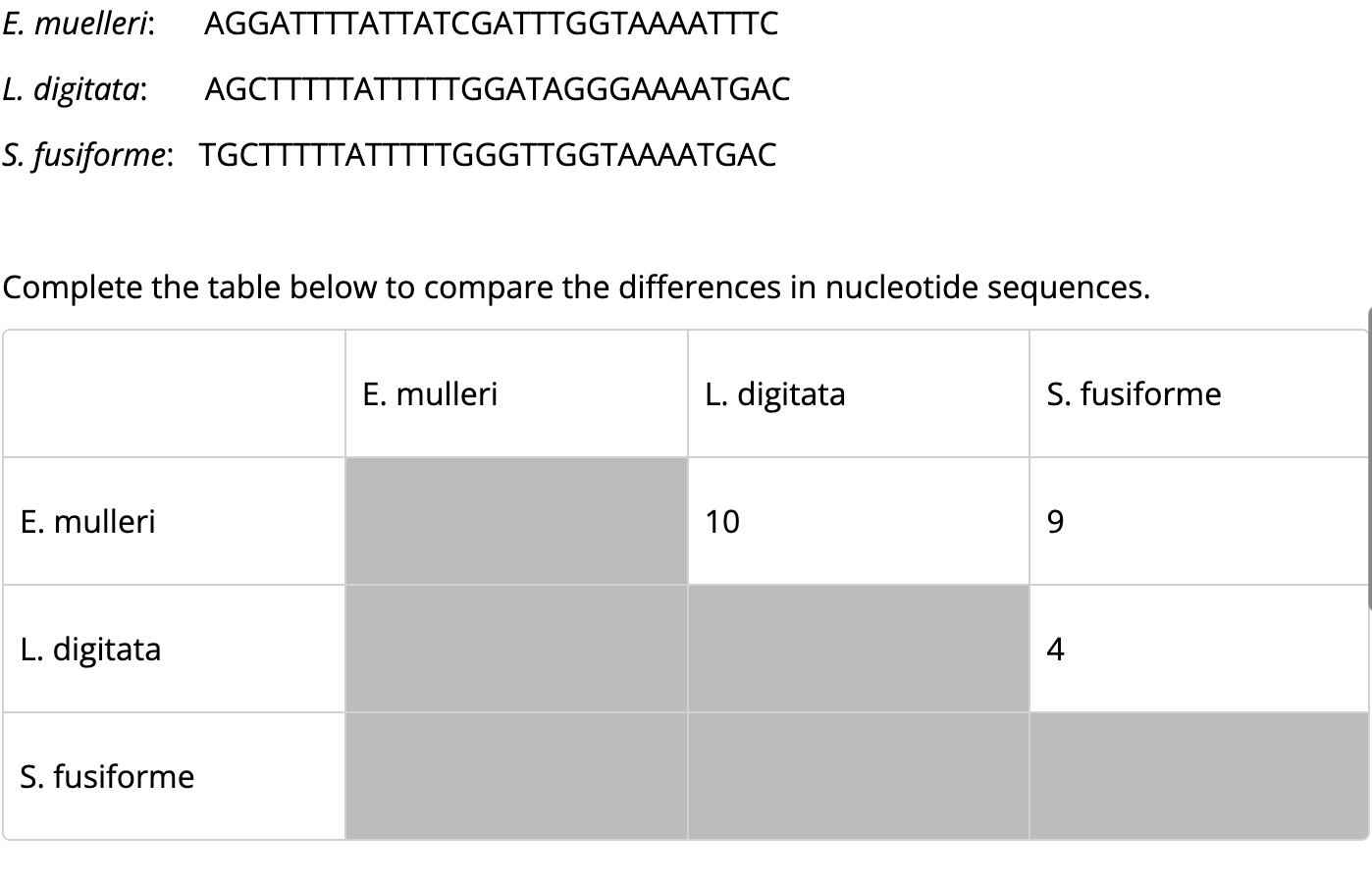Click gray cell in S. fusiforme row and L. digitata column
The height and width of the screenshot is (885, 1372).
(x=859, y=776)
